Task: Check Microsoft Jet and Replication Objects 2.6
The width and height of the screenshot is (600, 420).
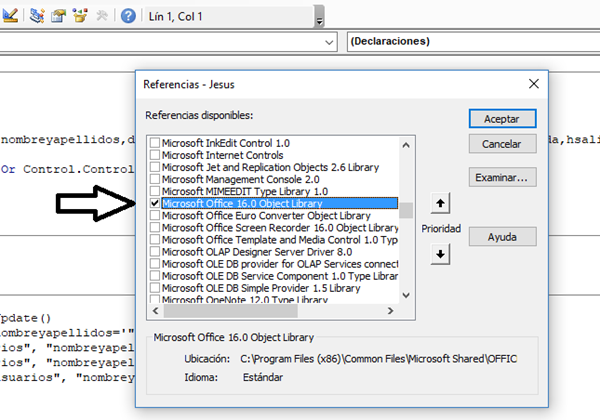Action: click(x=155, y=167)
